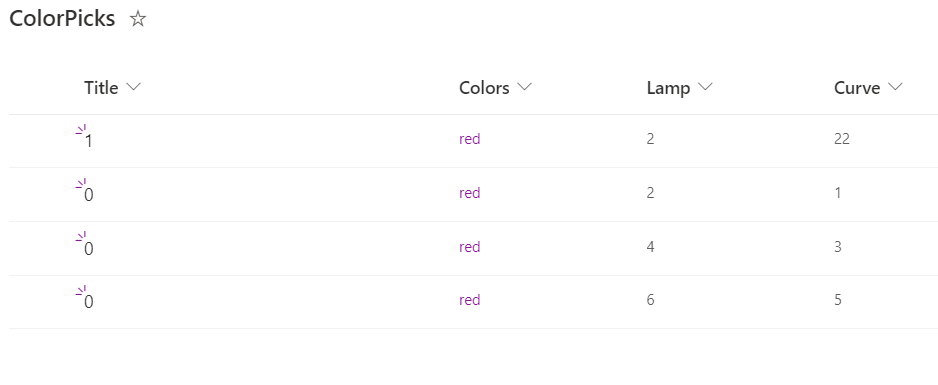The image size is (938, 385).
Task: Click the new-item glimmer icon in third row
Action: 81,237
